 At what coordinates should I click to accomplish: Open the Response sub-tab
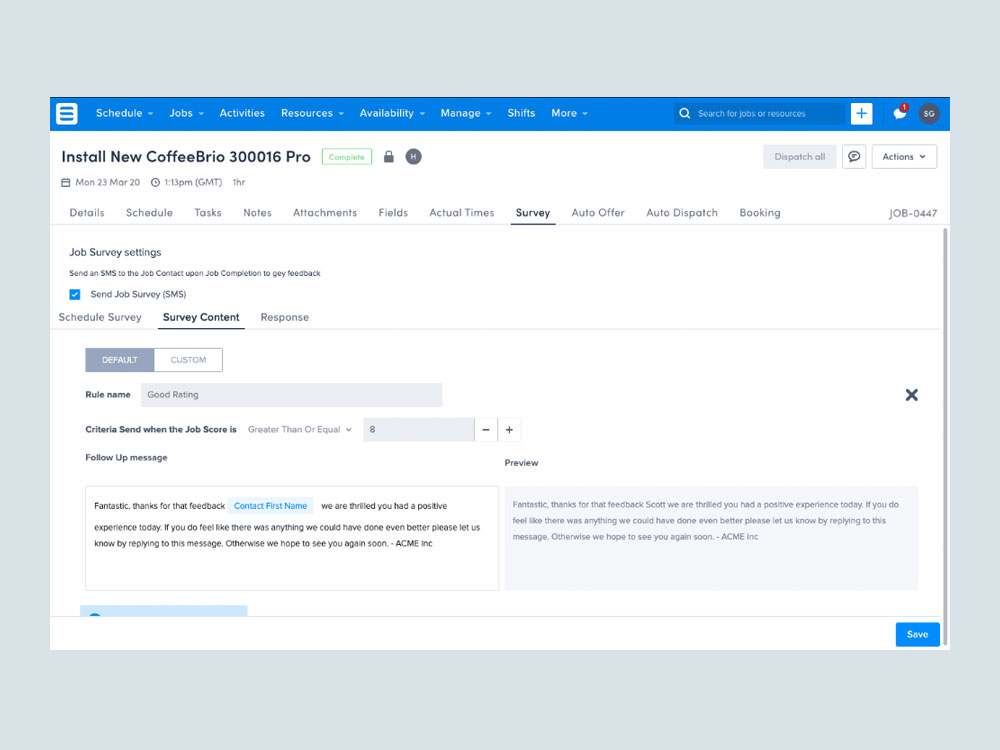tap(284, 318)
